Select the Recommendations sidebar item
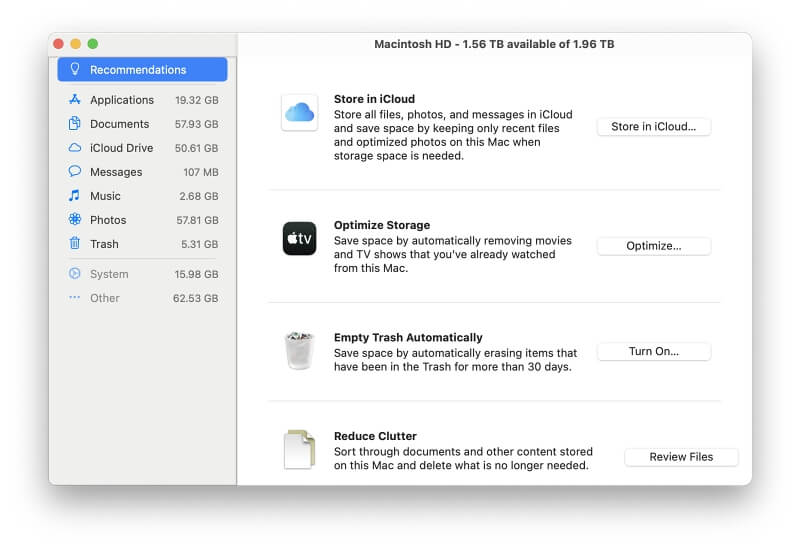 [x=142, y=69]
